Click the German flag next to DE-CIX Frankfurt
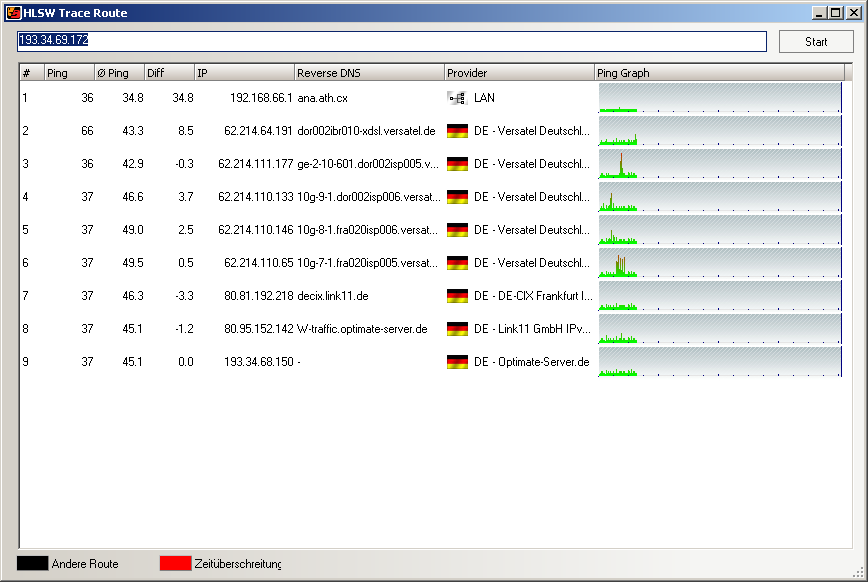868x582 pixels. tap(457, 296)
